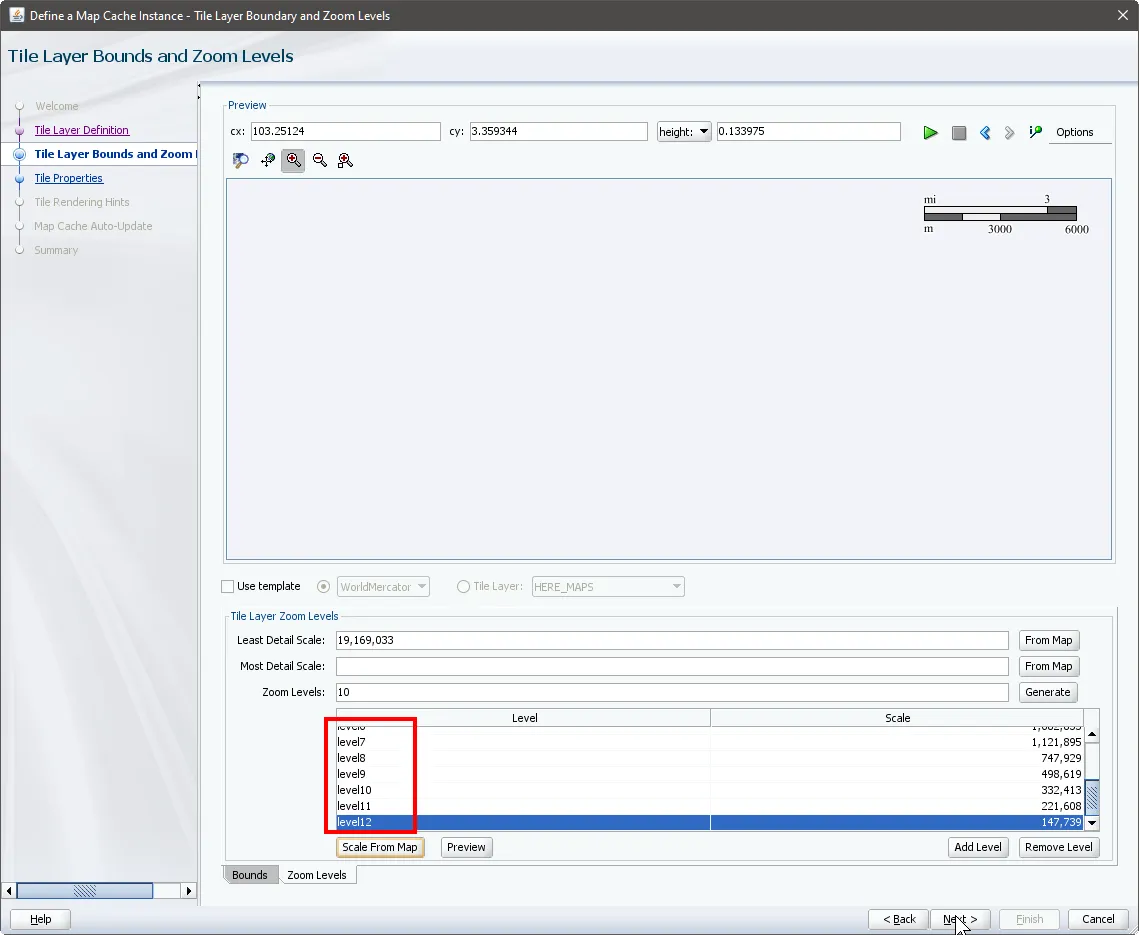Click the zoom levels table scrollbar thumb
This screenshot has height=935, width=1139.
[x=1092, y=796]
